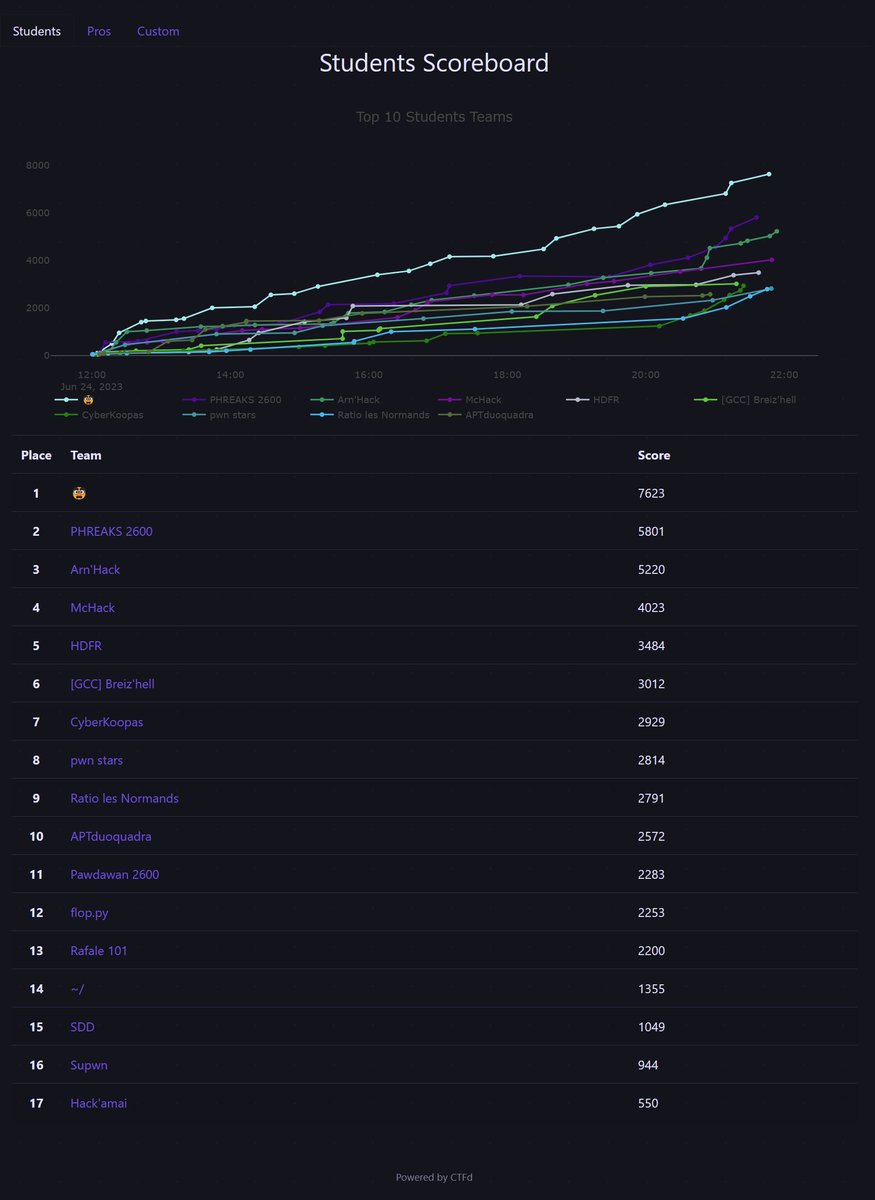Image resolution: width=875 pixels, height=1200 pixels.
Task: Toggle [GCC] Breiz'hell series in legend
Action: tap(746, 400)
